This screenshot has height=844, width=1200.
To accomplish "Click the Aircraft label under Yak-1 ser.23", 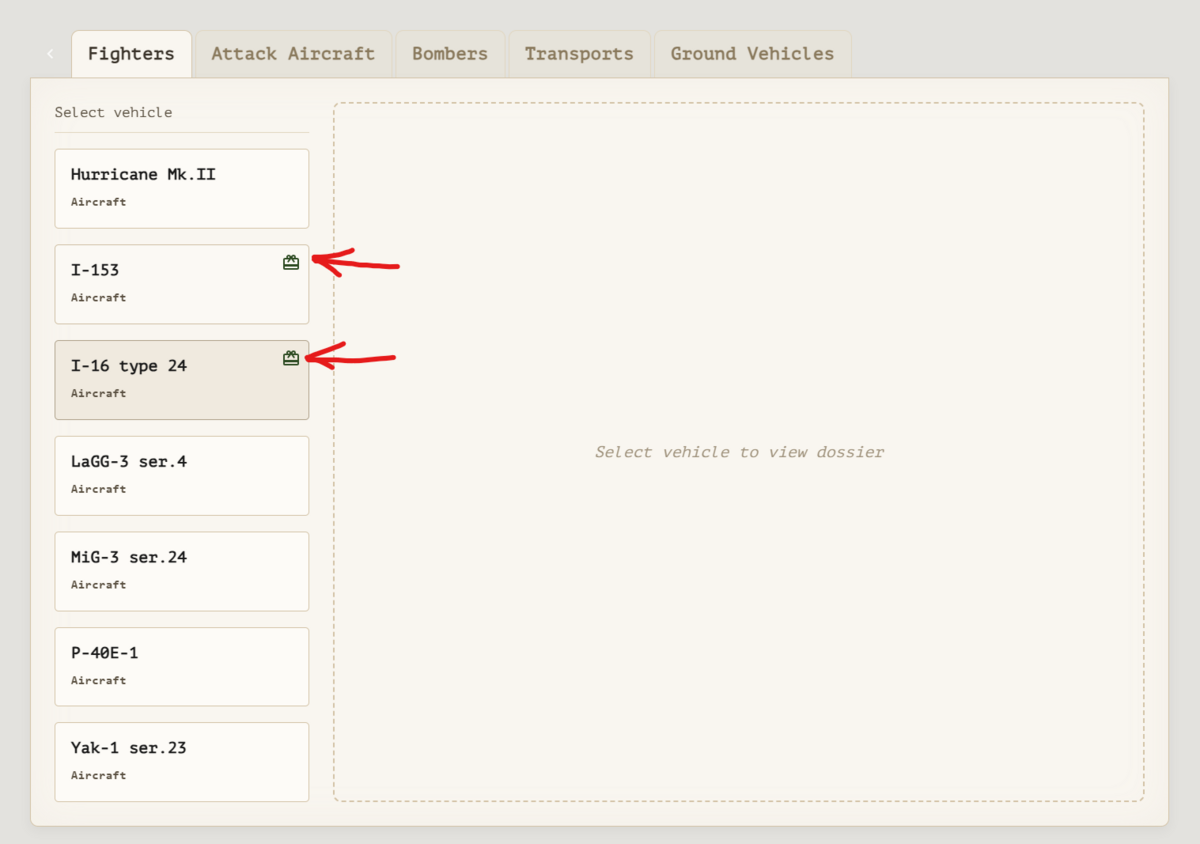I will coord(98,775).
